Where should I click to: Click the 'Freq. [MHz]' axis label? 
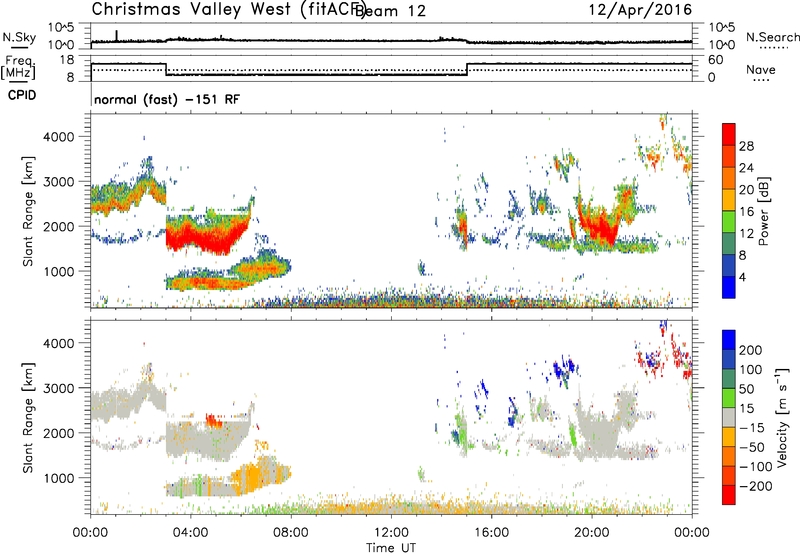click(x=18, y=68)
